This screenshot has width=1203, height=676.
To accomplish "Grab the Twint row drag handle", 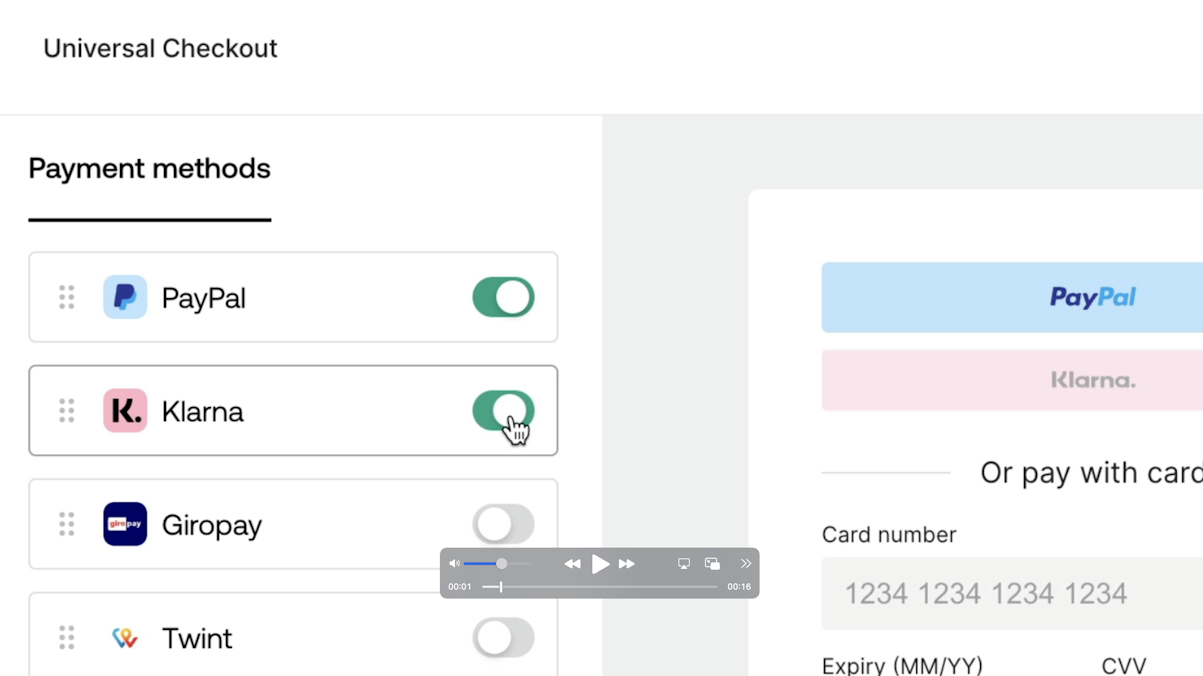I will coord(67,638).
